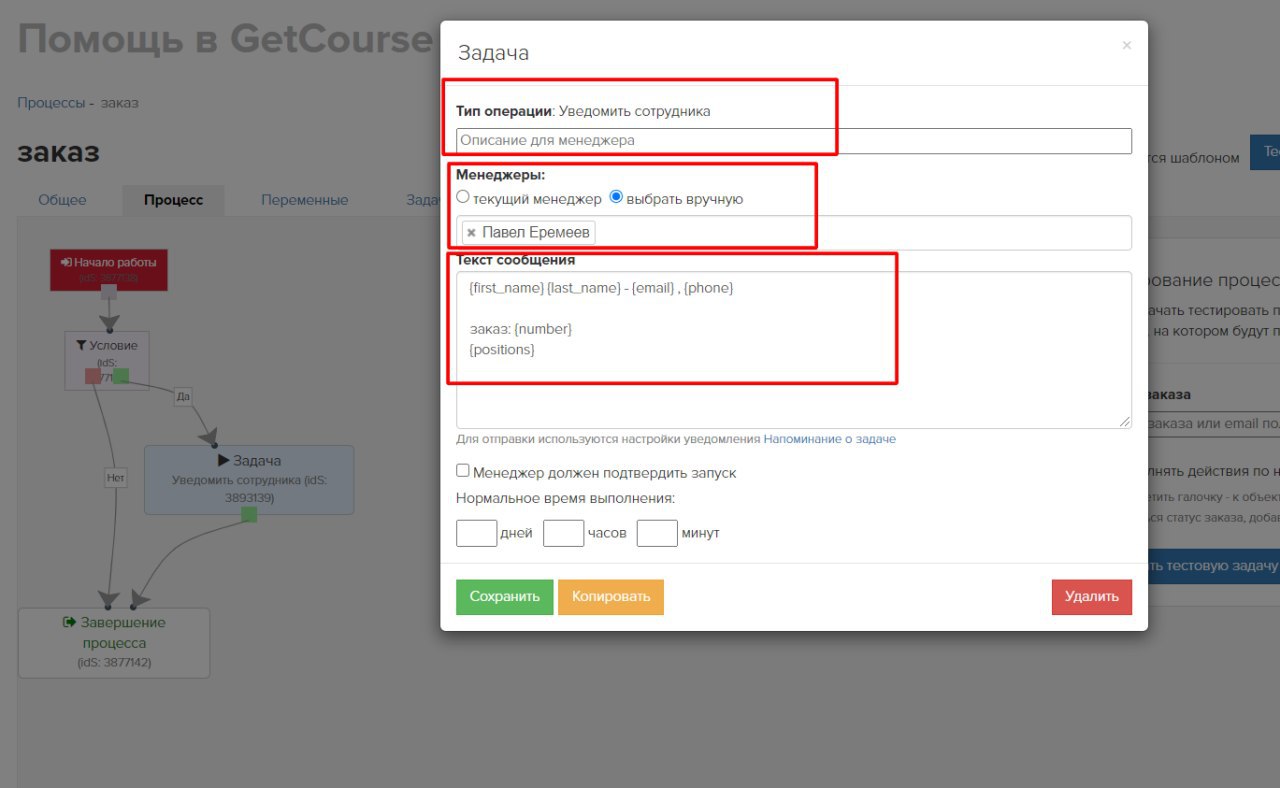Open the 'Напоминание о задаче' link
This screenshot has height=788, width=1280.
click(830, 439)
